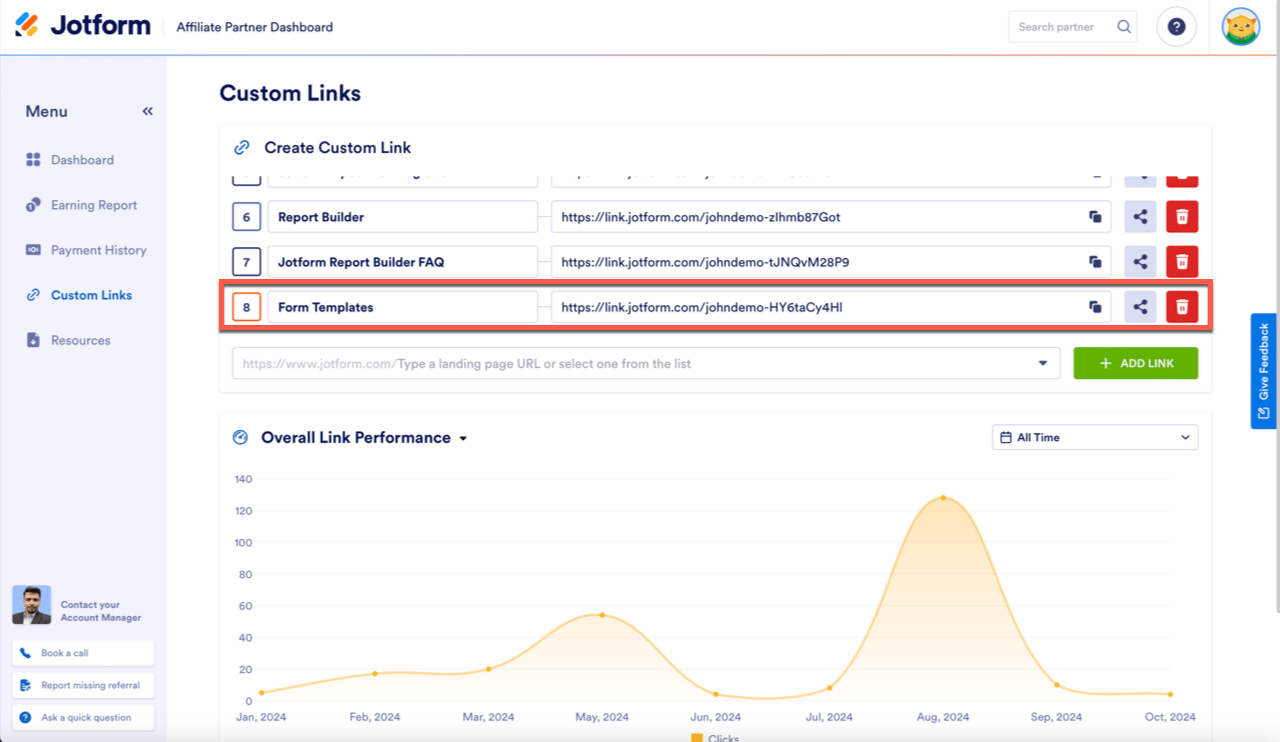
Task: Collapse the sidebar menu
Action: tap(148, 111)
